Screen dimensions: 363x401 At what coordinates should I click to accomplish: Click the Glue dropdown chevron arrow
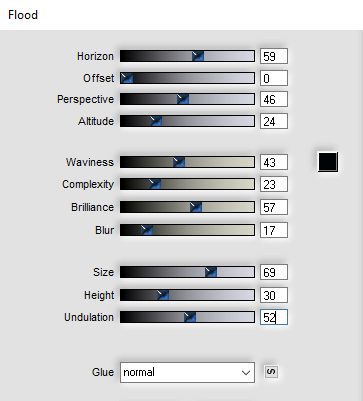point(246,373)
